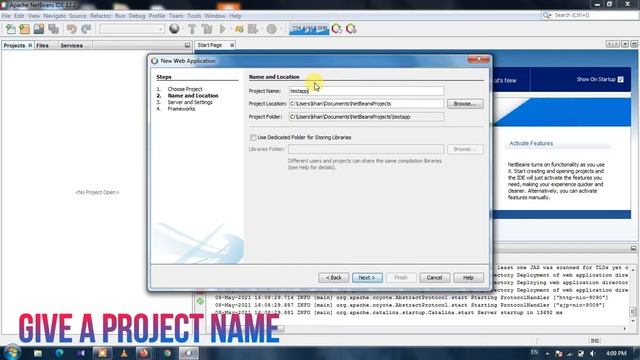
Task: Select the Start Page tab
Action: click(210, 45)
